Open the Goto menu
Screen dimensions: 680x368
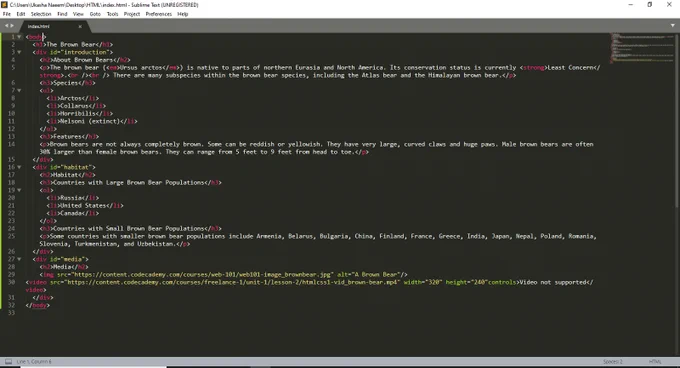coord(95,14)
